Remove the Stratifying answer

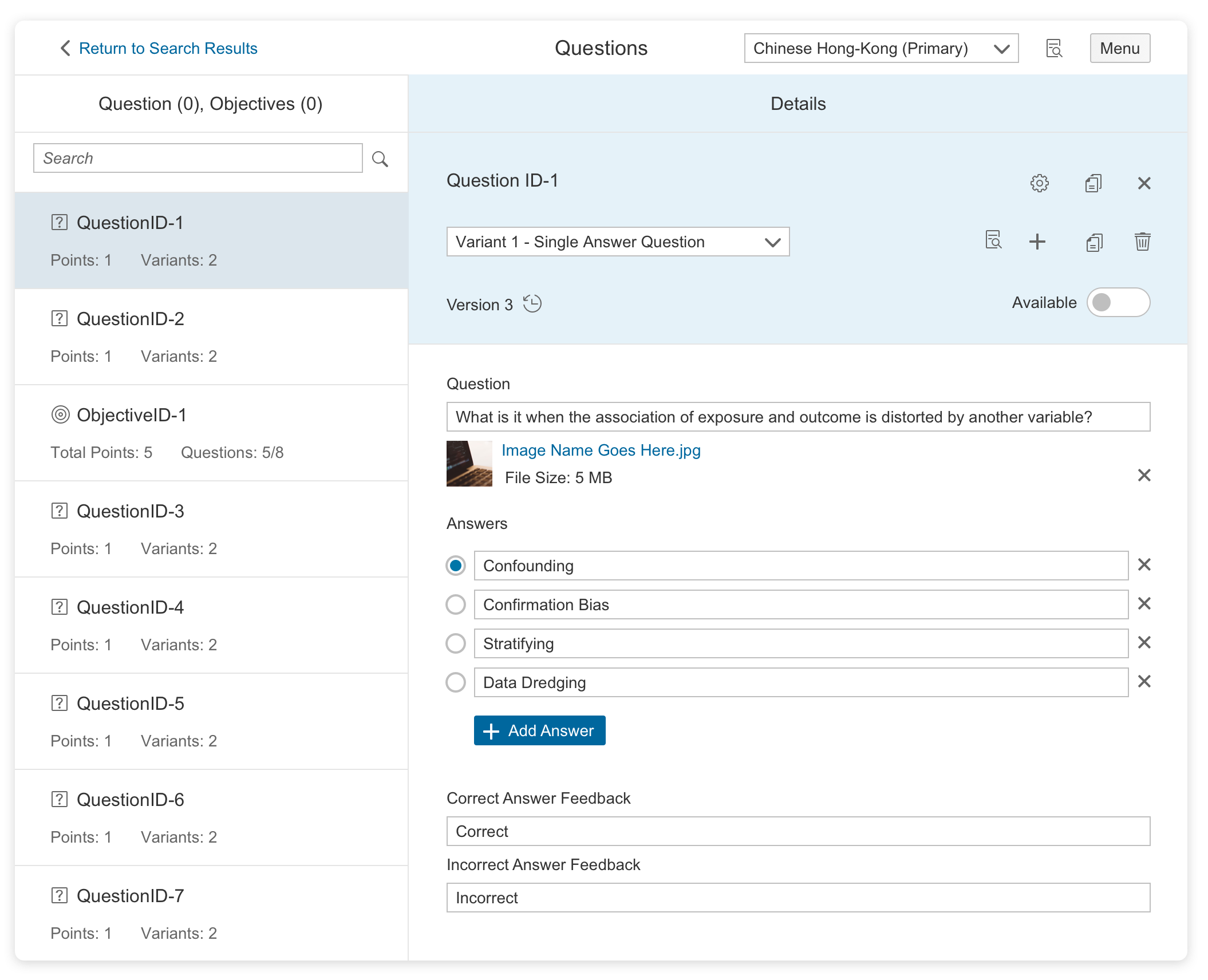pyautogui.click(x=1144, y=642)
